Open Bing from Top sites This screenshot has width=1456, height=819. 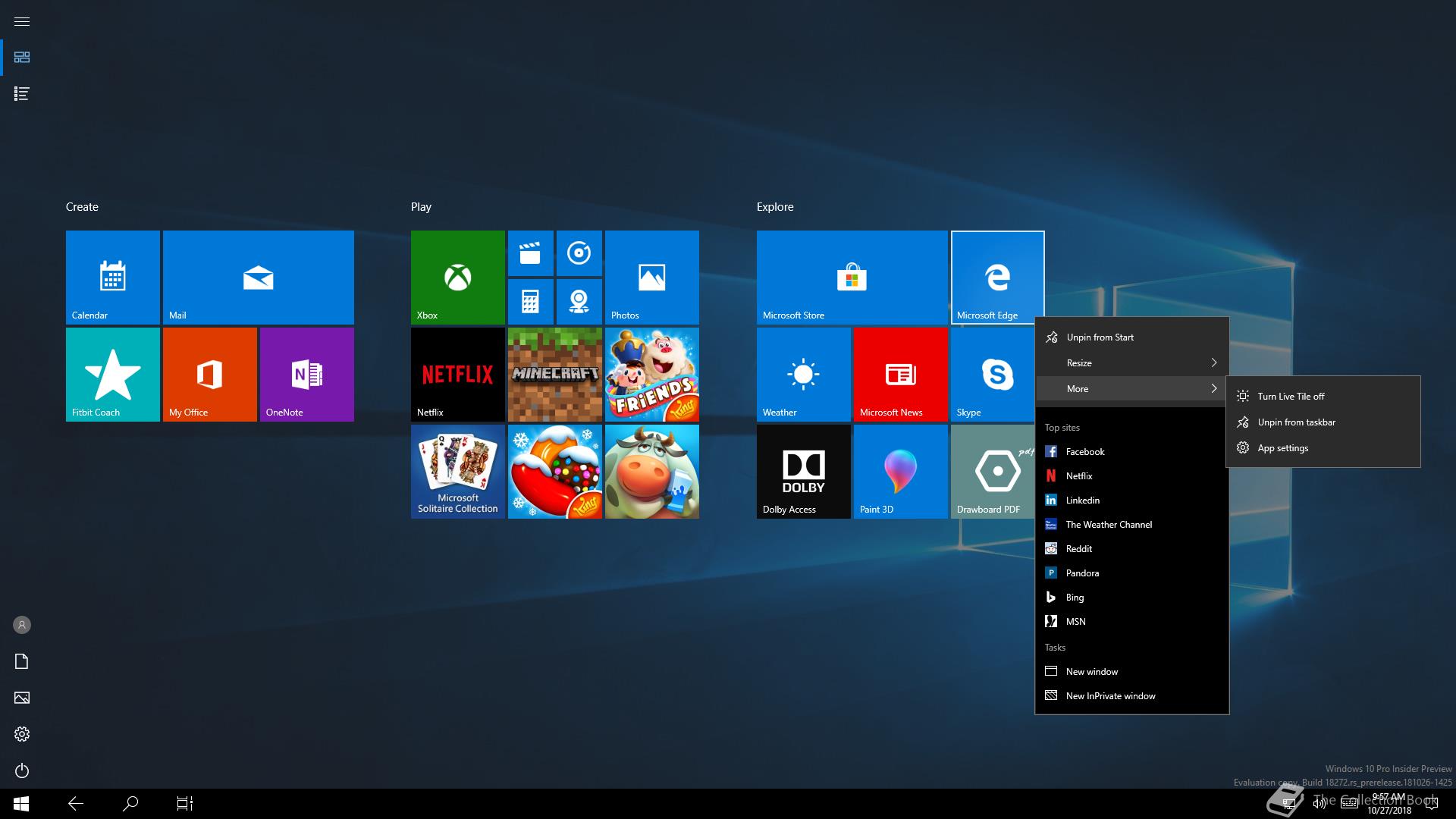[x=1131, y=598]
